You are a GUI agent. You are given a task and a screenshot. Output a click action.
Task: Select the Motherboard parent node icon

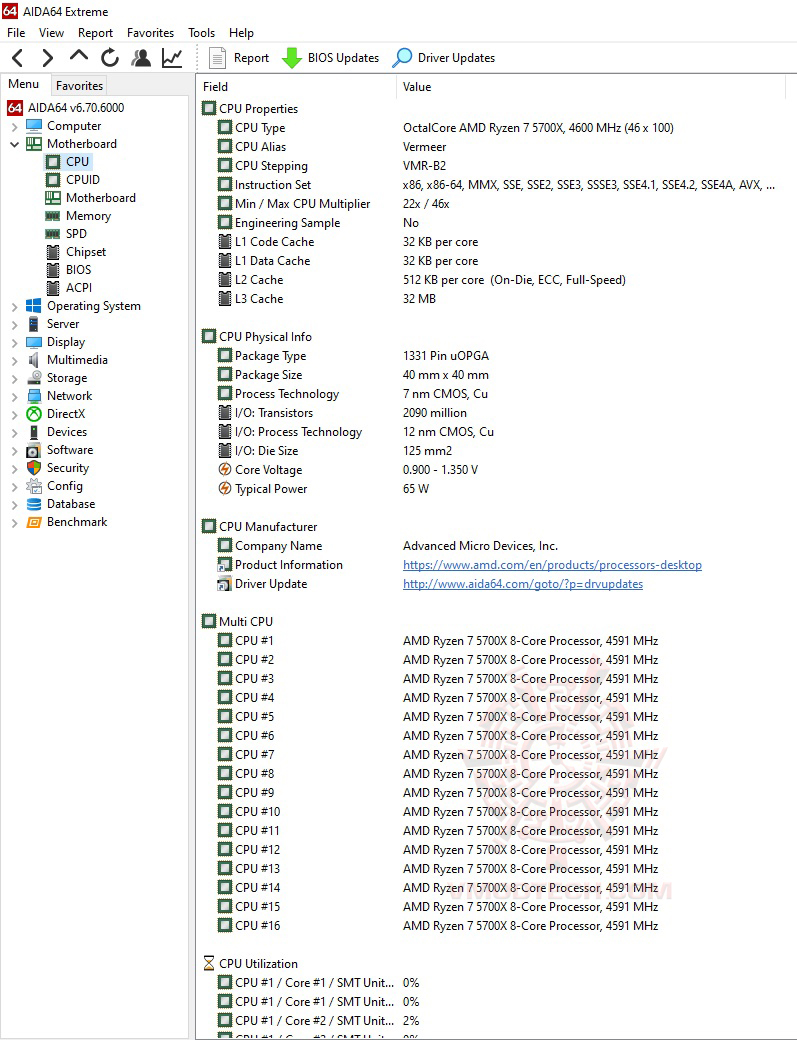pos(34,144)
